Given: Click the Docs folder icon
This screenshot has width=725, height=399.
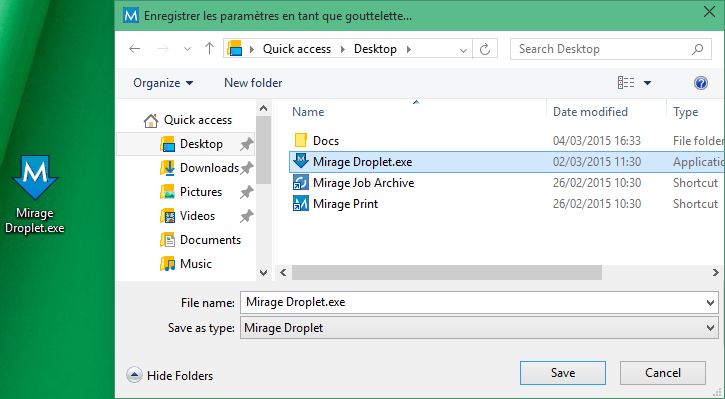Looking at the screenshot, I should (x=301, y=140).
